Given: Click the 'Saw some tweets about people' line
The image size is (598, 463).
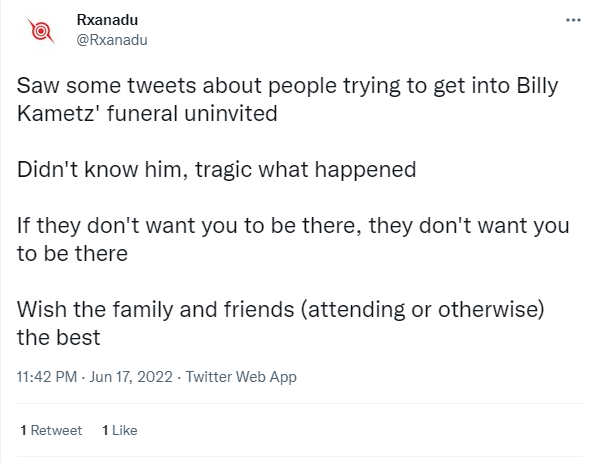Looking at the screenshot, I should (288, 86).
